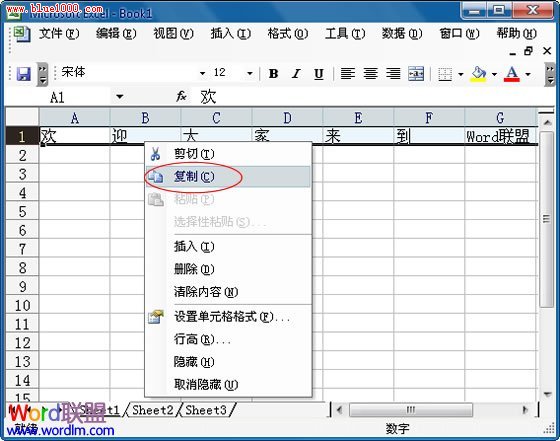Image resolution: width=560 pixels, height=441 pixels.
Task: Click the Fill Color bucket icon
Action: click(x=479, y=74)
